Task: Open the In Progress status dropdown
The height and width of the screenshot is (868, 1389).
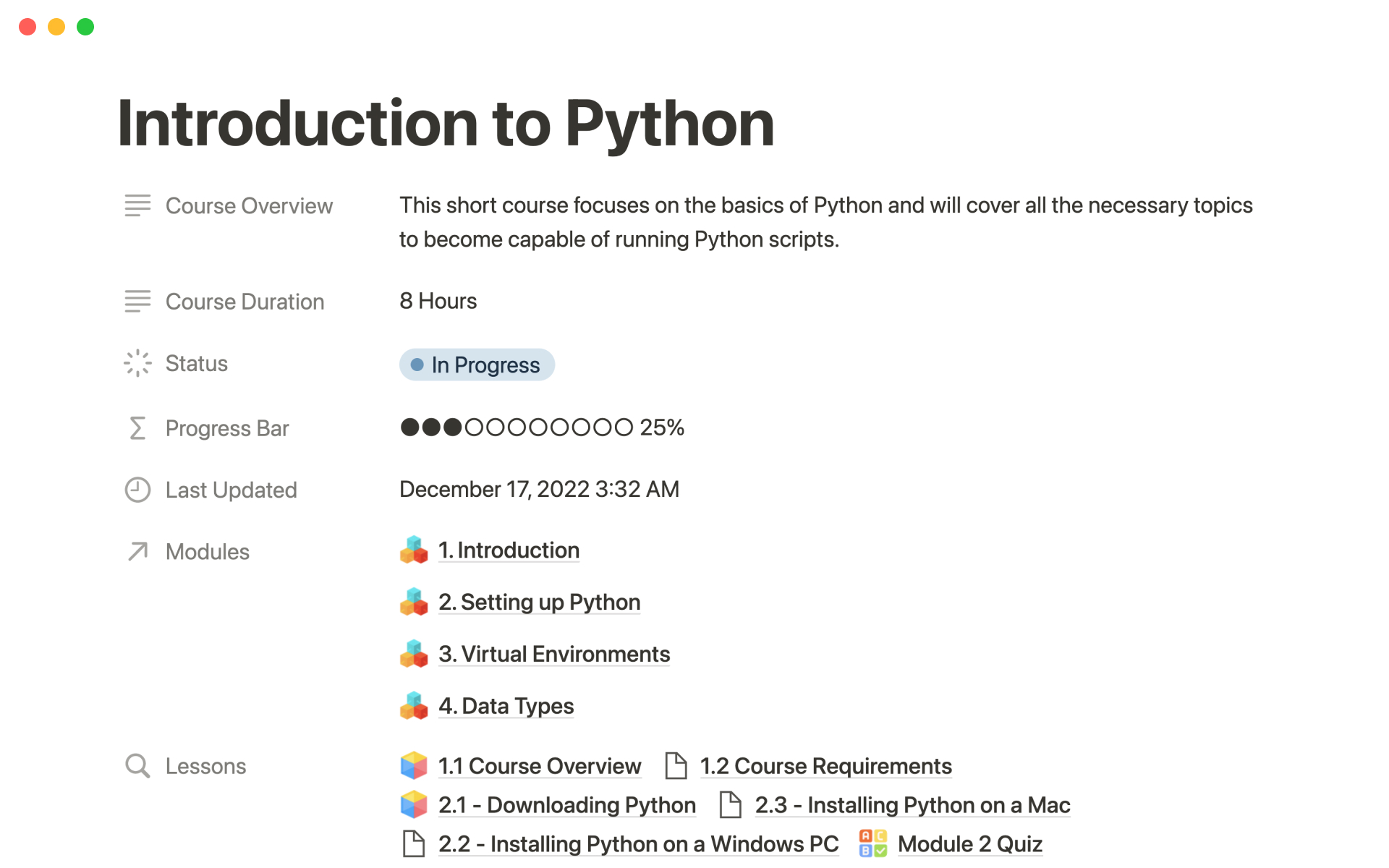Action: 477,365
